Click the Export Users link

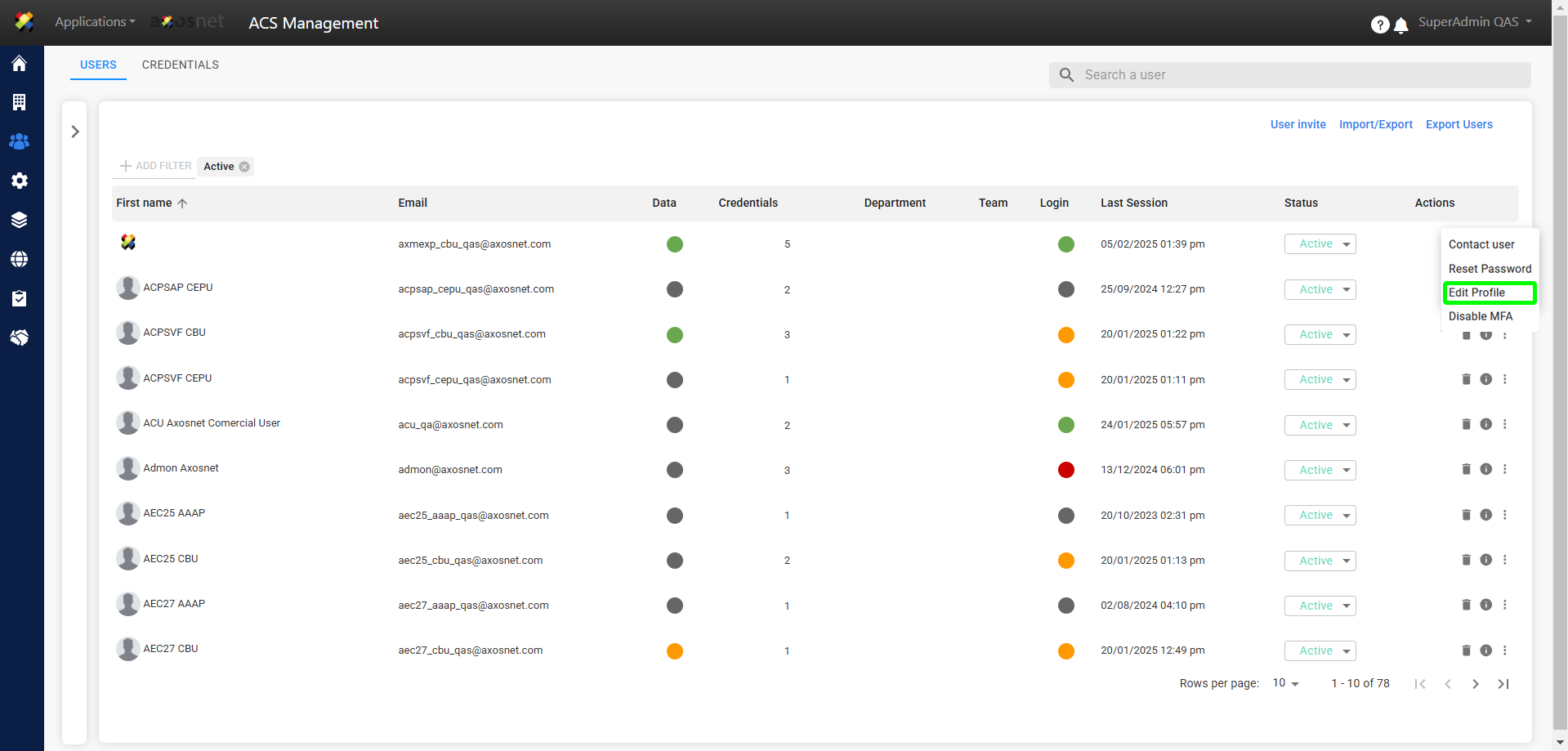tap(1459, 124)
